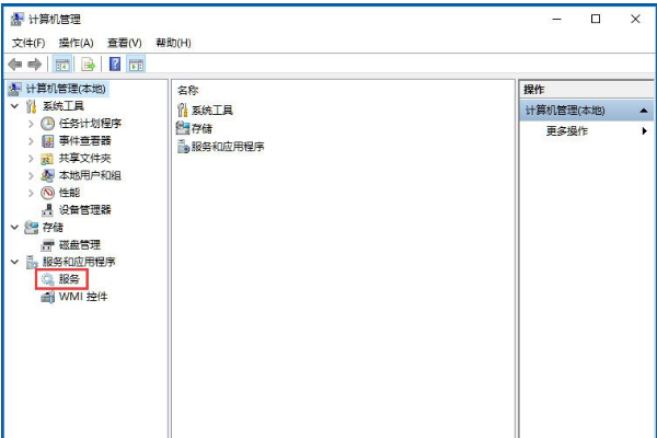Expand the 共享文件夹 node
Image resolution: width=657 pixels, height=438 pixels.
click(x=31, y=158)
